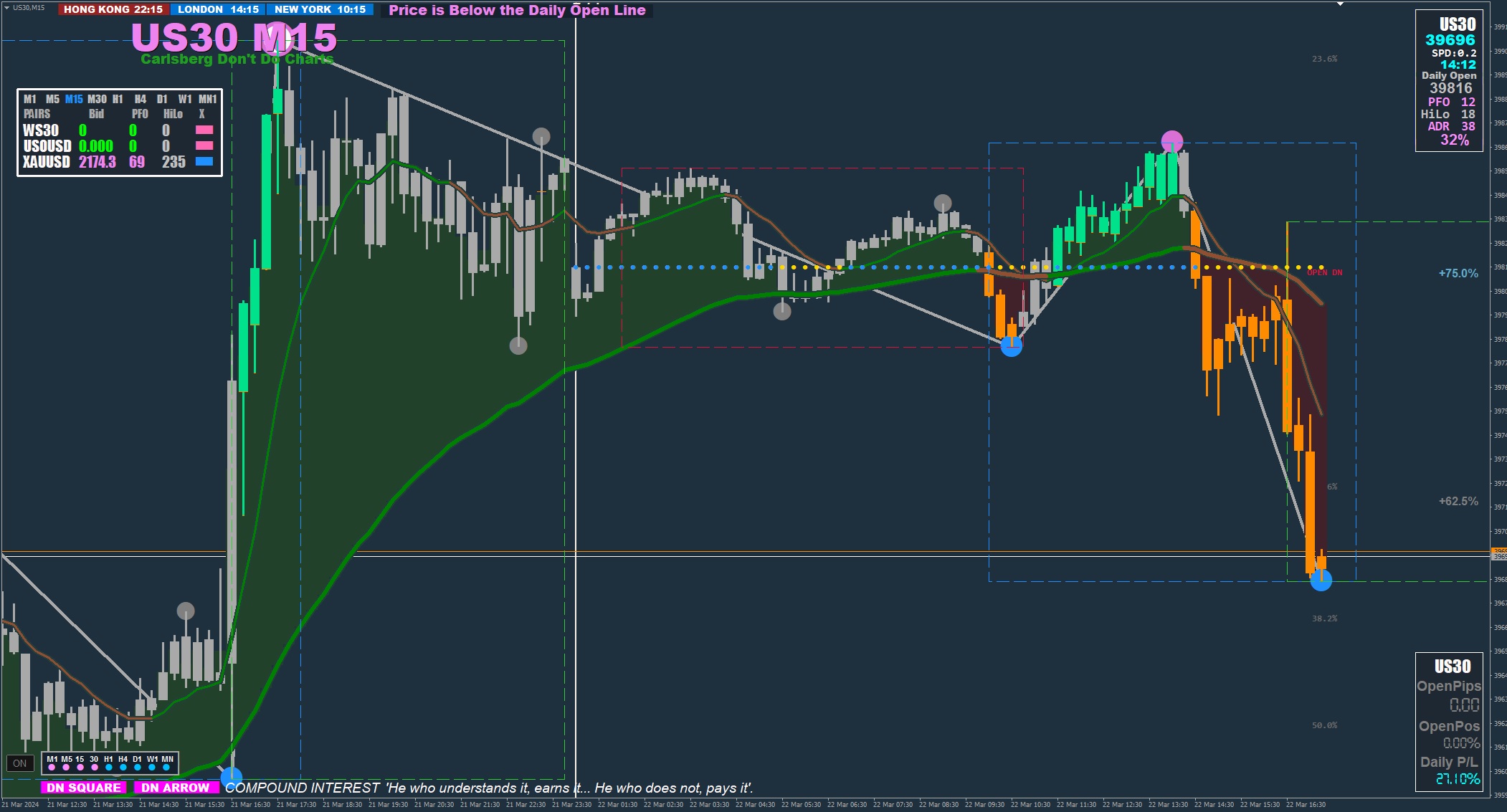Click the M1 trend dot in the bottom panel
Image resolution: width=1507 pixels, height=812 pixels.
[x=52, y=768]
